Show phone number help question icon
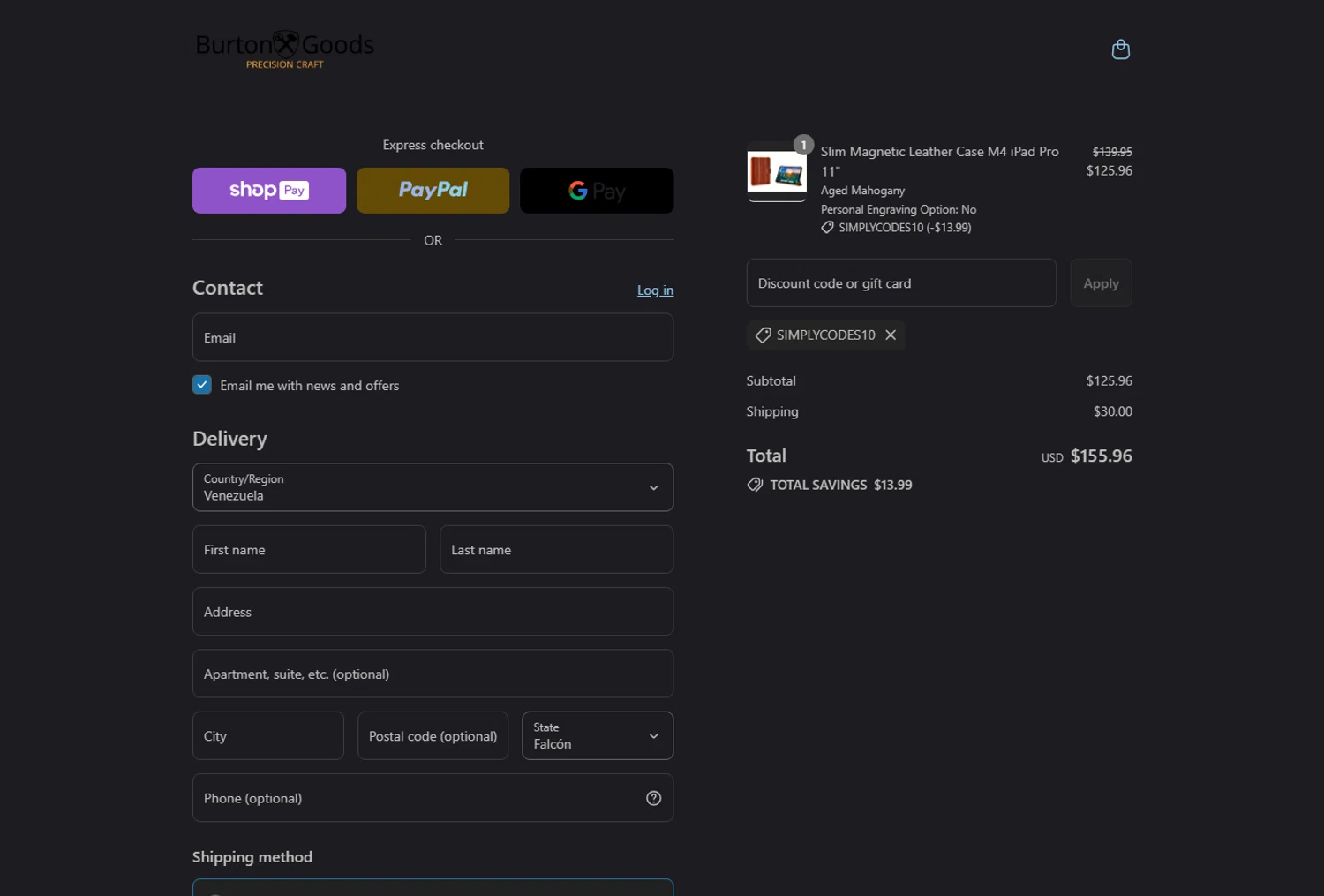Image resolution: width=1324 pixels, height=896 pixels. (653, 798)
